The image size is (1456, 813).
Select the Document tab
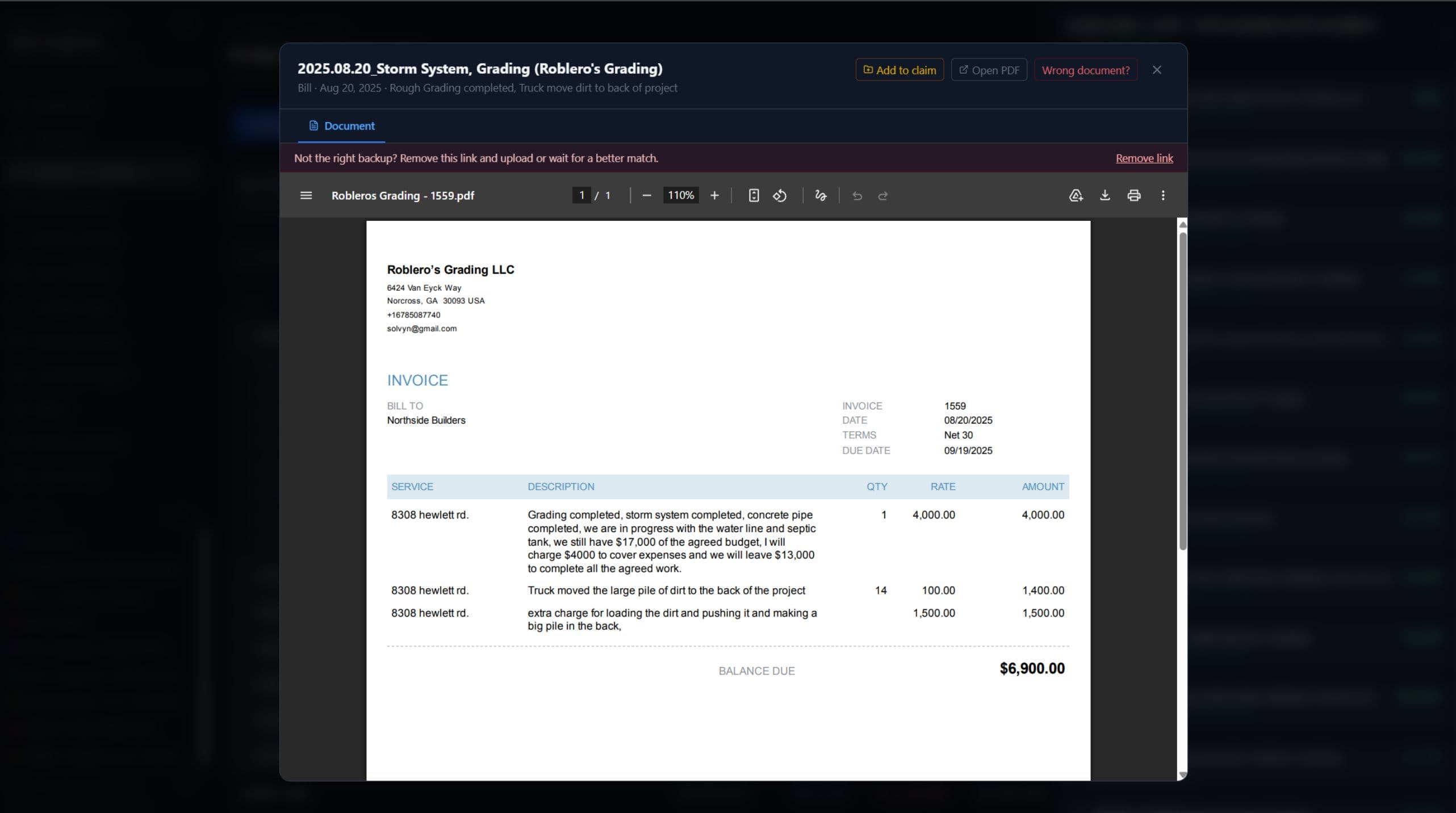click(x=341, y=125)
